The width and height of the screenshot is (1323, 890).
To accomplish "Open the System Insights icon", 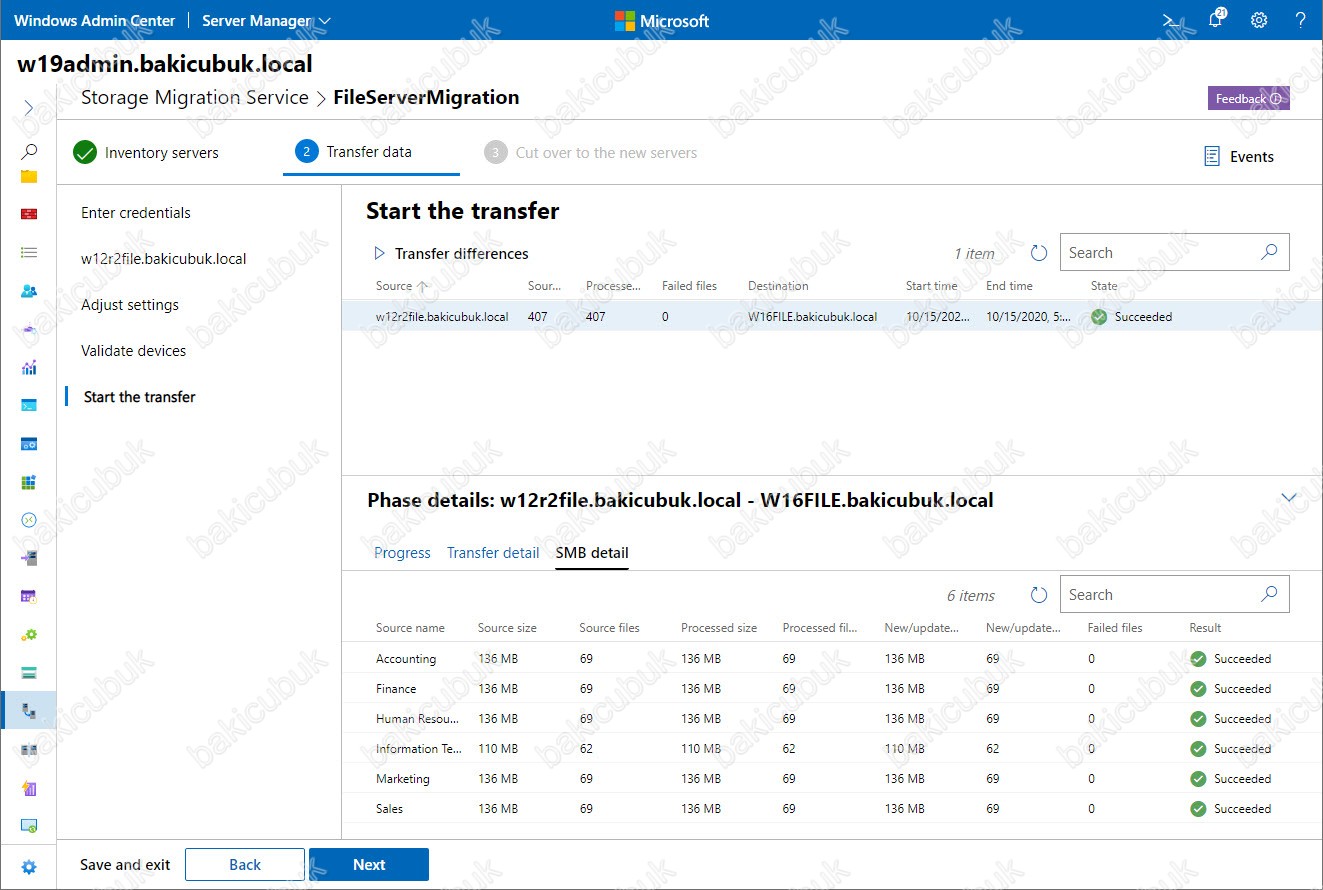I will pos(29,788).
